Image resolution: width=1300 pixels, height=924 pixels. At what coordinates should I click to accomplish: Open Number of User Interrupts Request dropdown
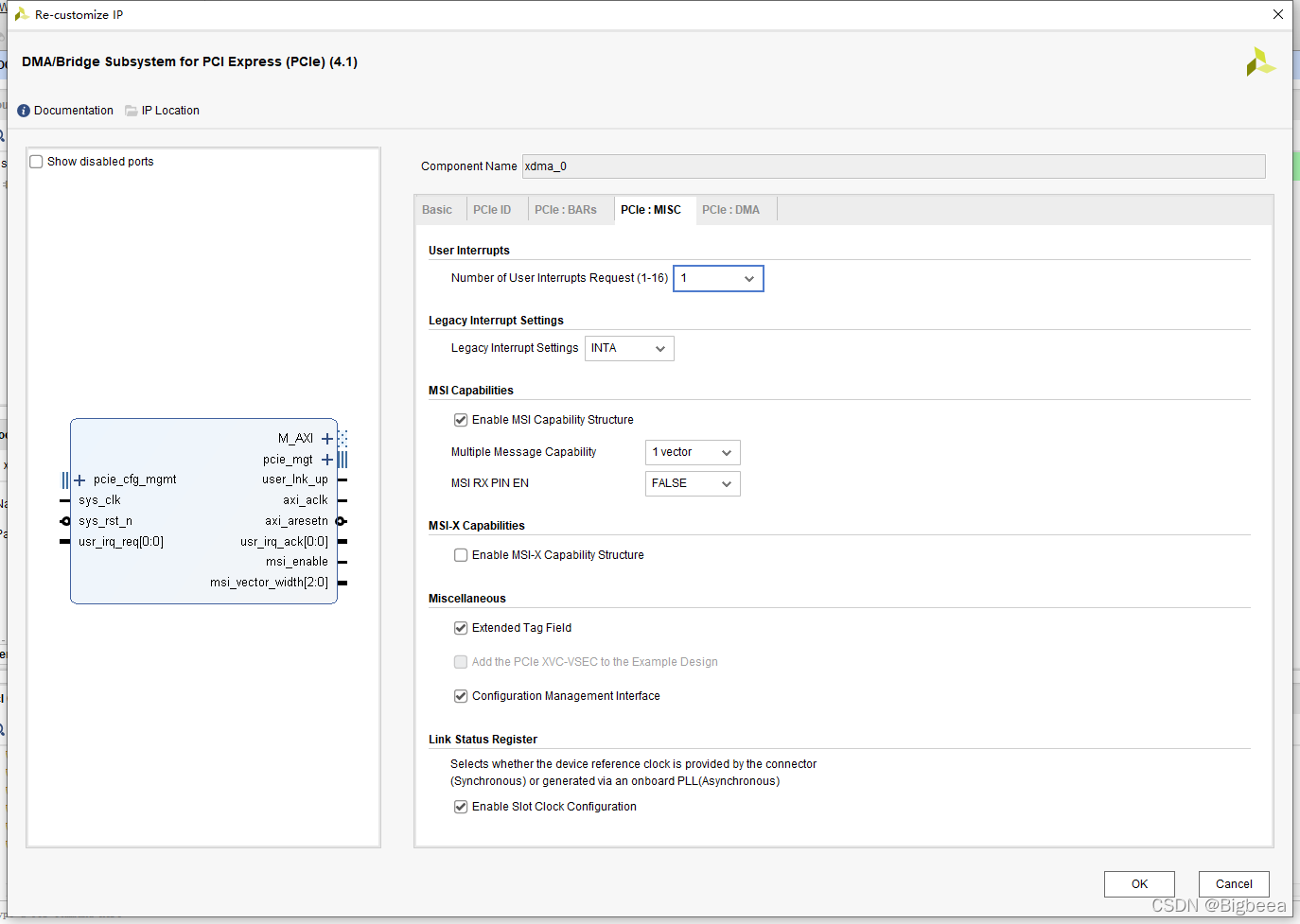(x=718, y=278)
